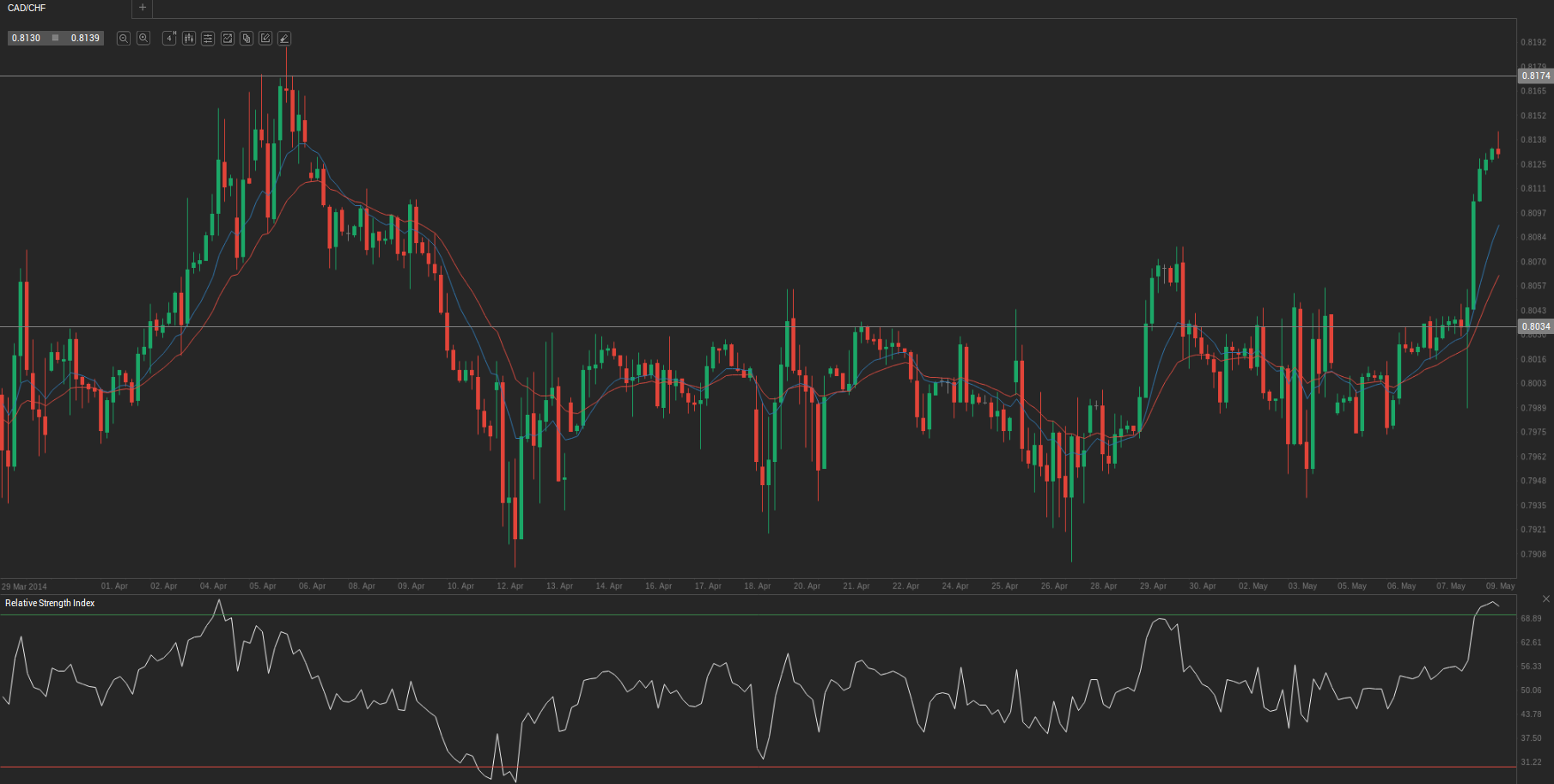Click the 0.8130 bid price button
Screen dimensions: 1554x784
27,39
